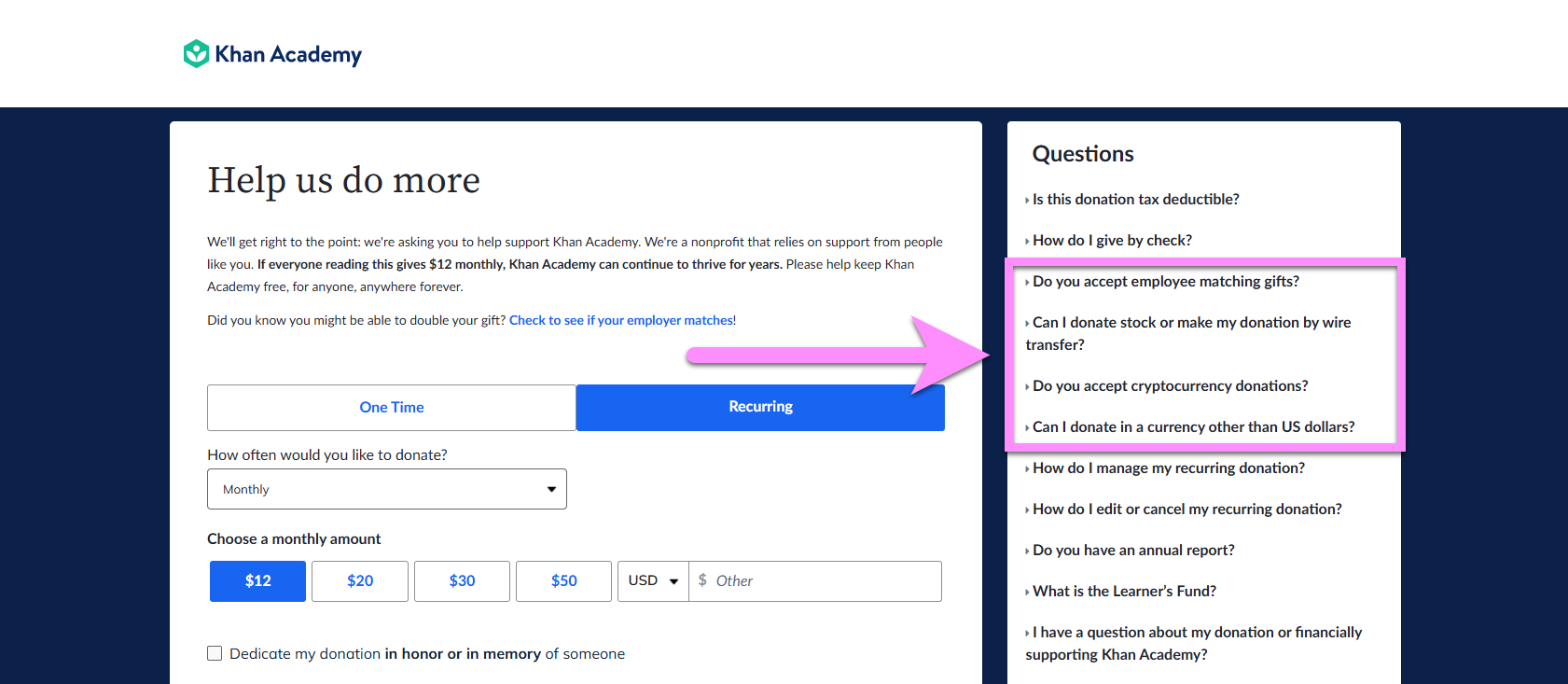
Task: Open the USD currency dropdown
Action: pyautogui.click(x=653, y=581)
